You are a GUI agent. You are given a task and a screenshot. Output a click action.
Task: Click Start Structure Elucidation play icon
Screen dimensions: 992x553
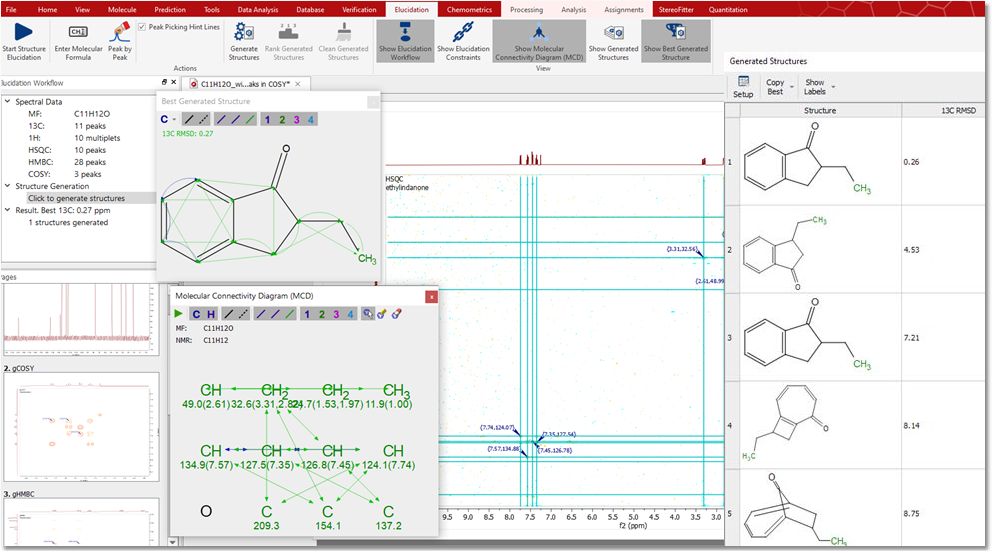click(x=23, y=32)
